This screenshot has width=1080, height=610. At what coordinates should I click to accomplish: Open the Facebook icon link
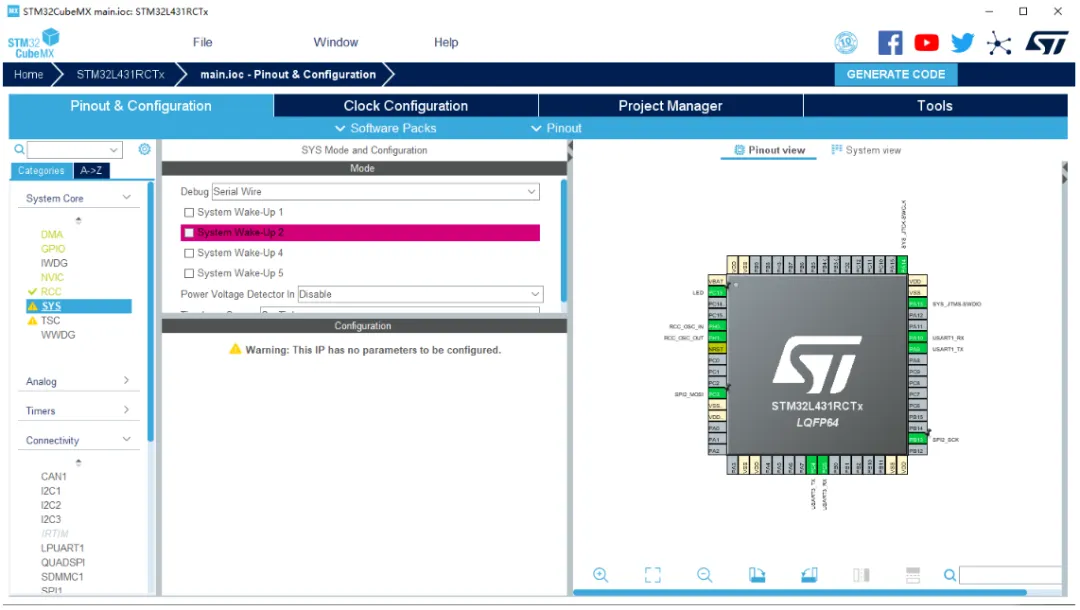(x=890, y=43)
